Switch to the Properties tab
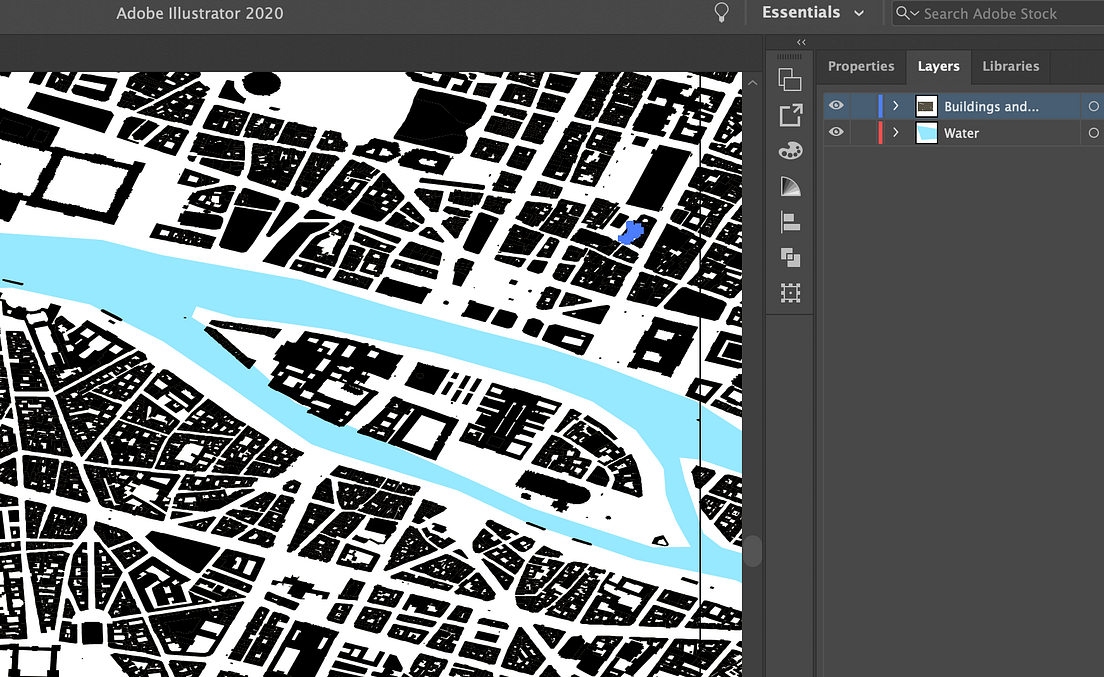 coord(861,66)
